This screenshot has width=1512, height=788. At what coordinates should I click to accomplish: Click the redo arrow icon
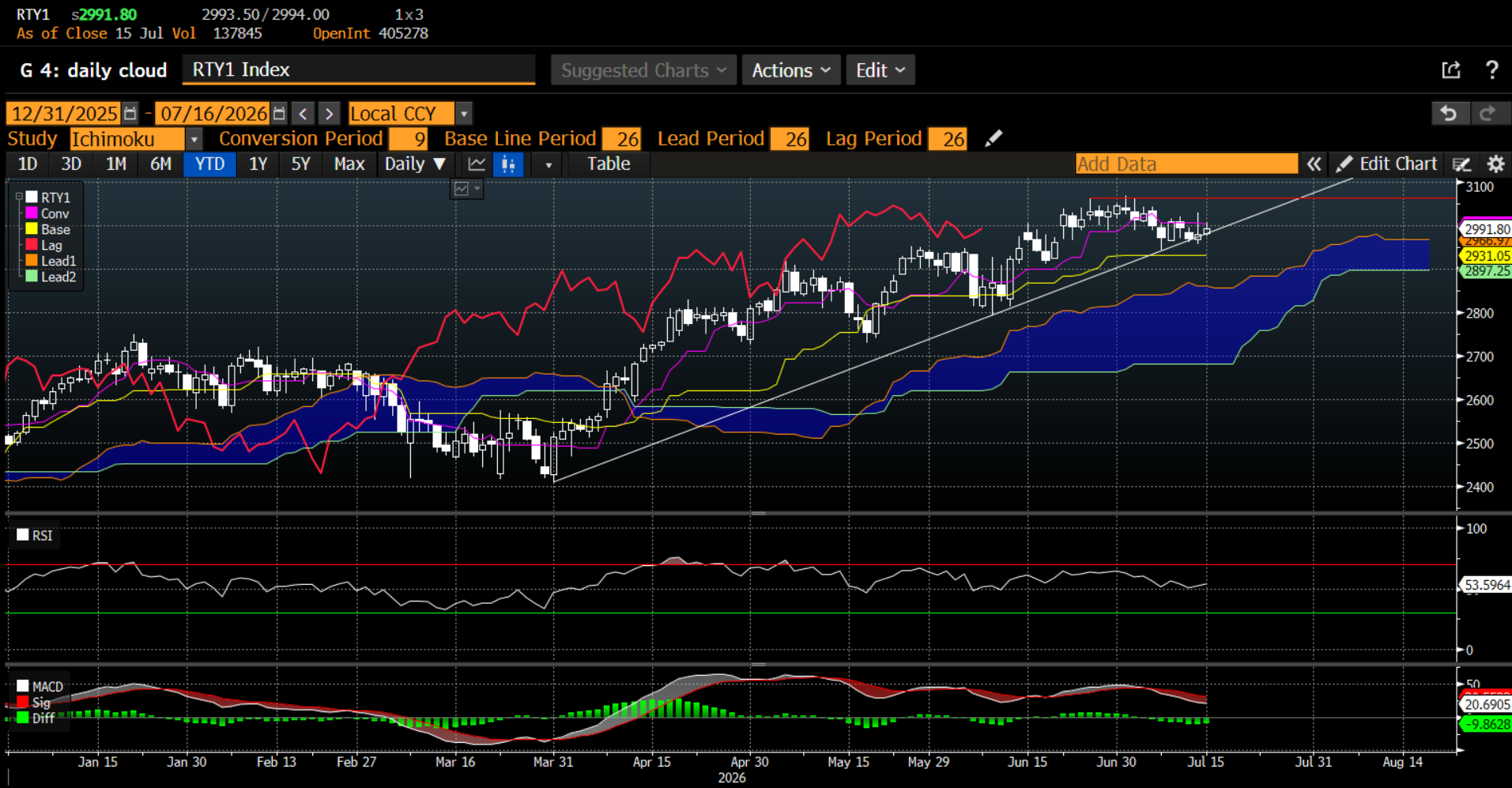tap(1488, 113)
